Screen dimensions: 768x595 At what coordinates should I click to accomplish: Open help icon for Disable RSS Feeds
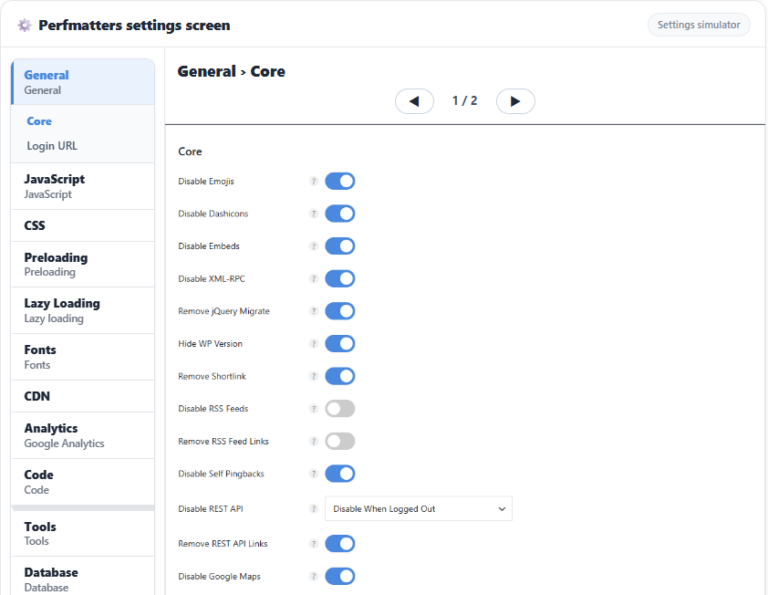pos(314,408)
